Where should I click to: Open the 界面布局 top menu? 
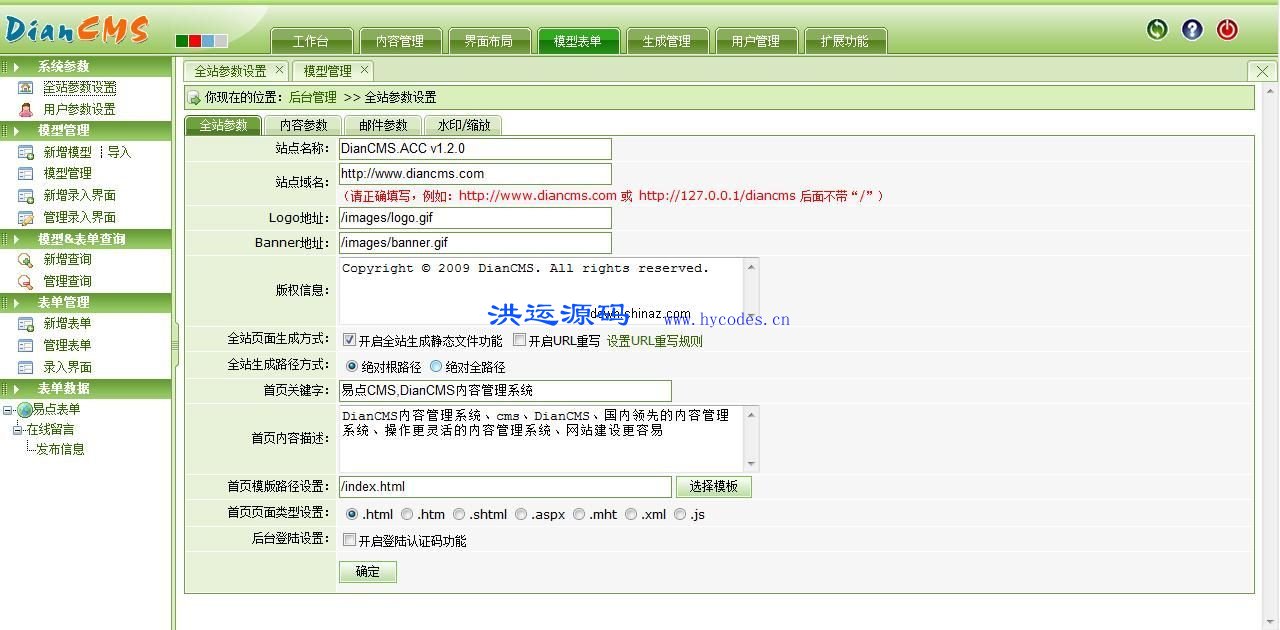489,41
